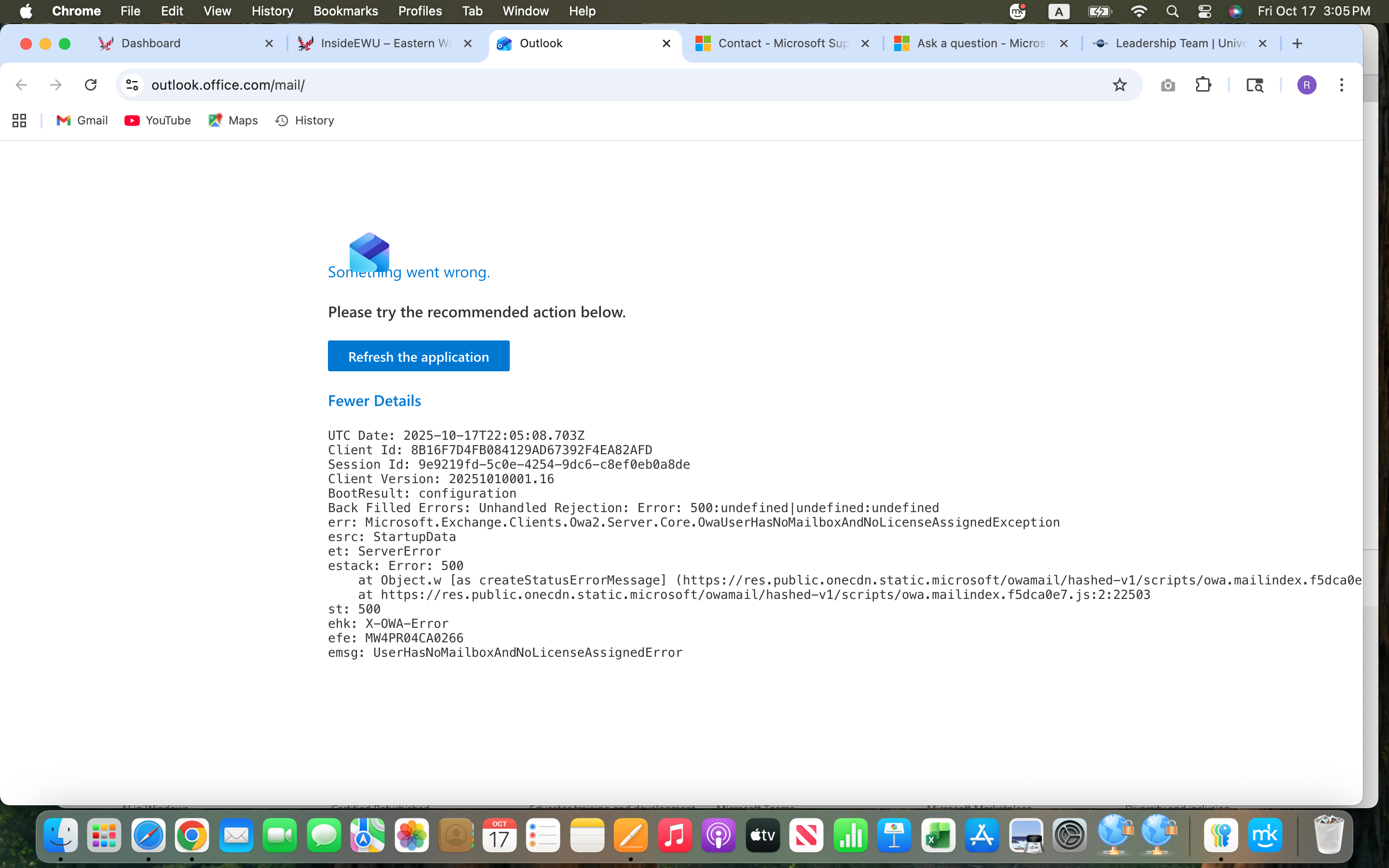The image size is (1389, 868).
Task: Collapse the Fewer Details error section
Action: coord(374,401)
